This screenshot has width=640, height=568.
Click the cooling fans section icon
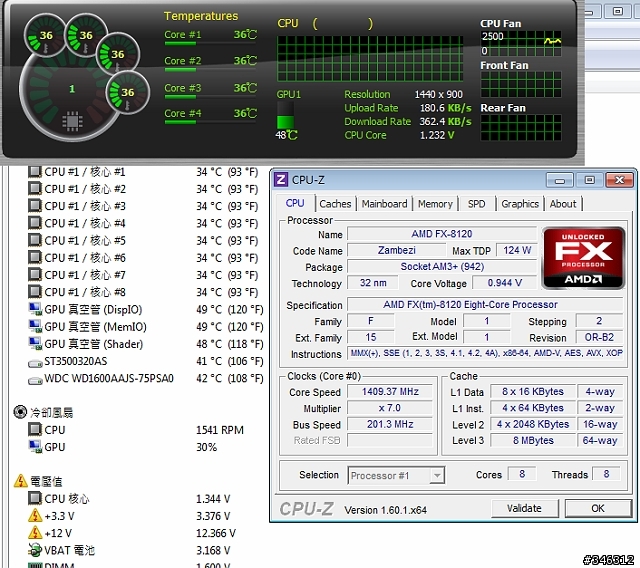click(x=20, y=412)
